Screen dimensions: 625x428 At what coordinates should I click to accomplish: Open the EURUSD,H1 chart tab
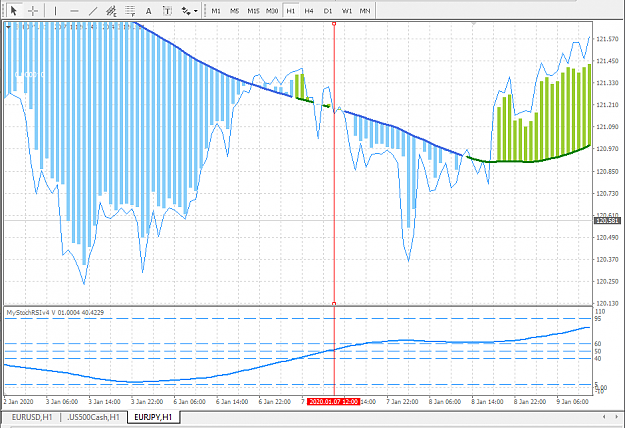(32, 417)
